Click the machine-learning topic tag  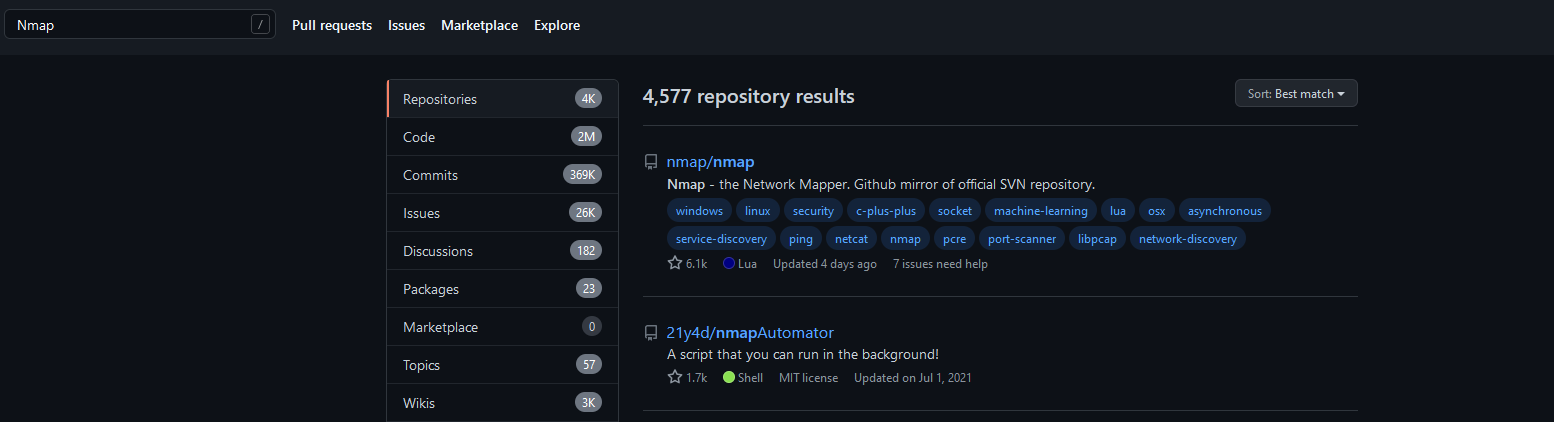click(1040, 211)
